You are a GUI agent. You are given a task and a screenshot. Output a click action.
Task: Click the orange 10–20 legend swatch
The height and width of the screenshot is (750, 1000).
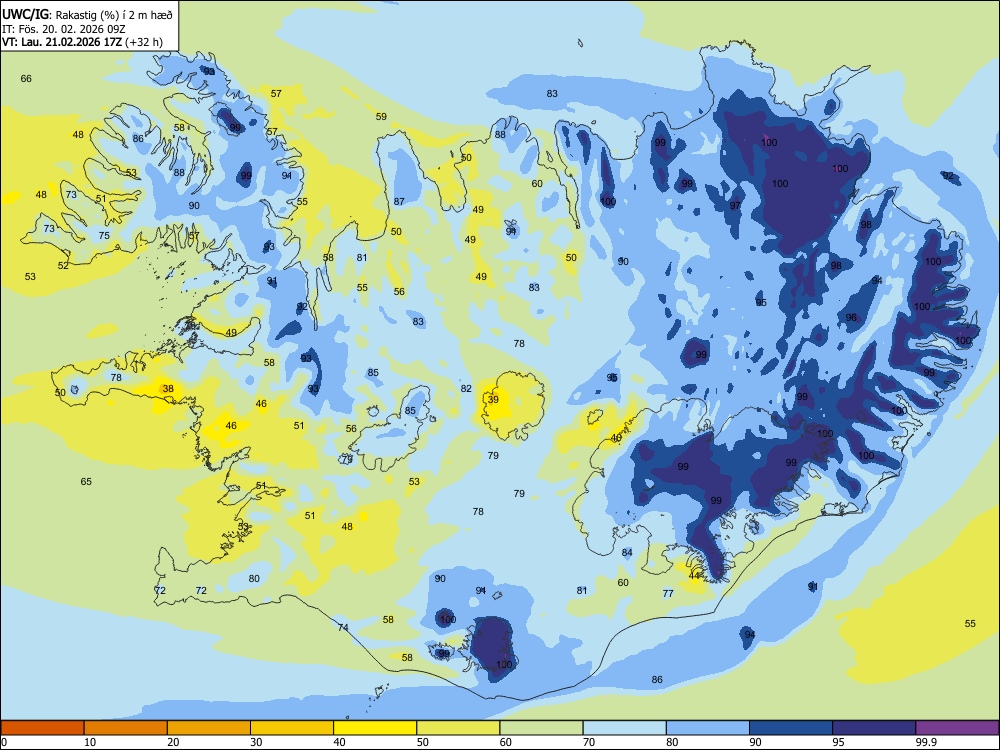point(126,728)
